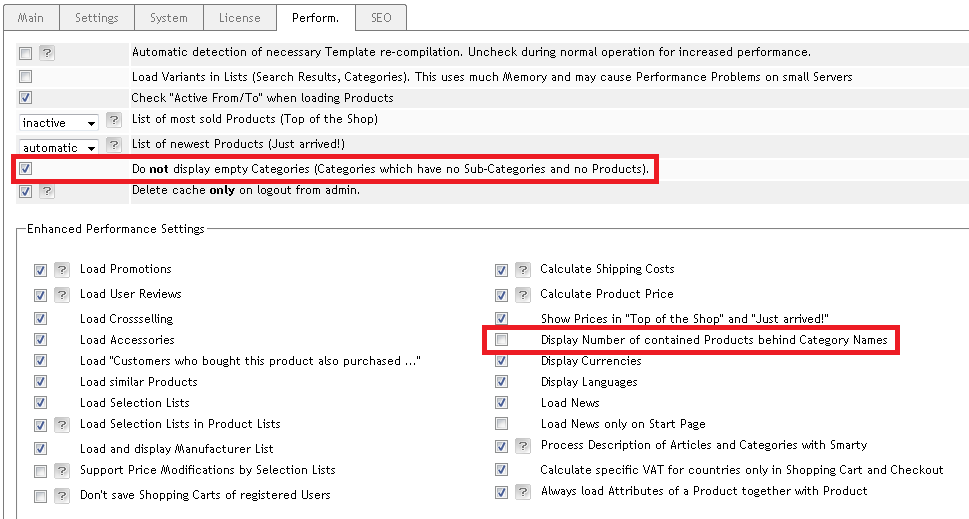Open help for Support Price Modifications by Selection Lists
The height and width of the screenshot is (519, 969).
pos(61,471)
